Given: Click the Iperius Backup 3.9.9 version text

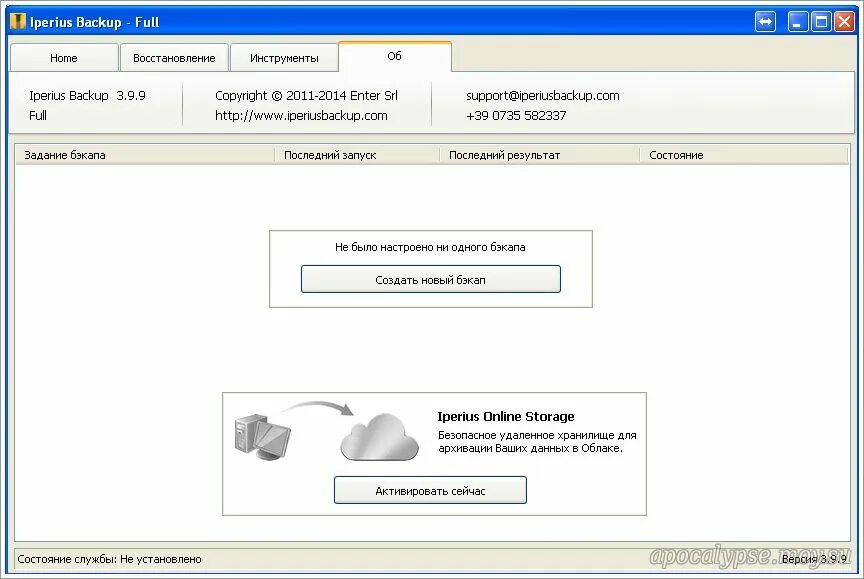Looking at the screenshot, I should (87, 95).
